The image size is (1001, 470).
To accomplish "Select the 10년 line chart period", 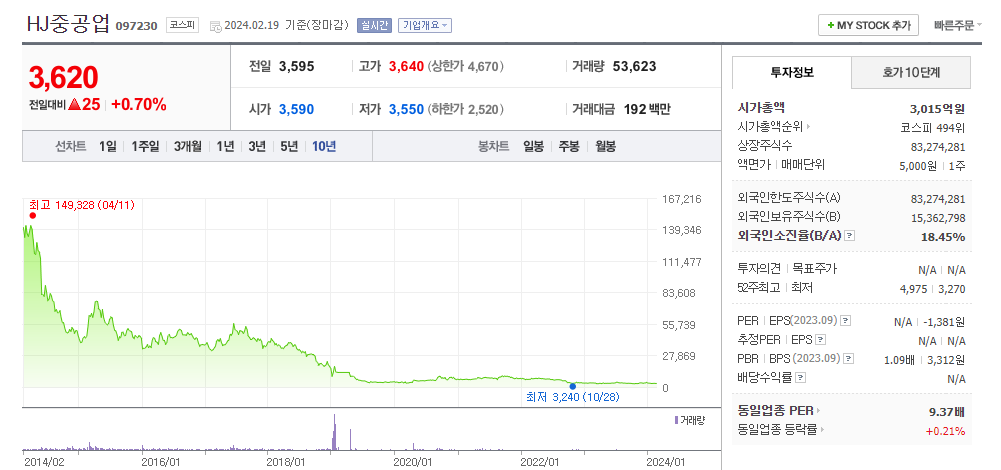I will [324, 146].
